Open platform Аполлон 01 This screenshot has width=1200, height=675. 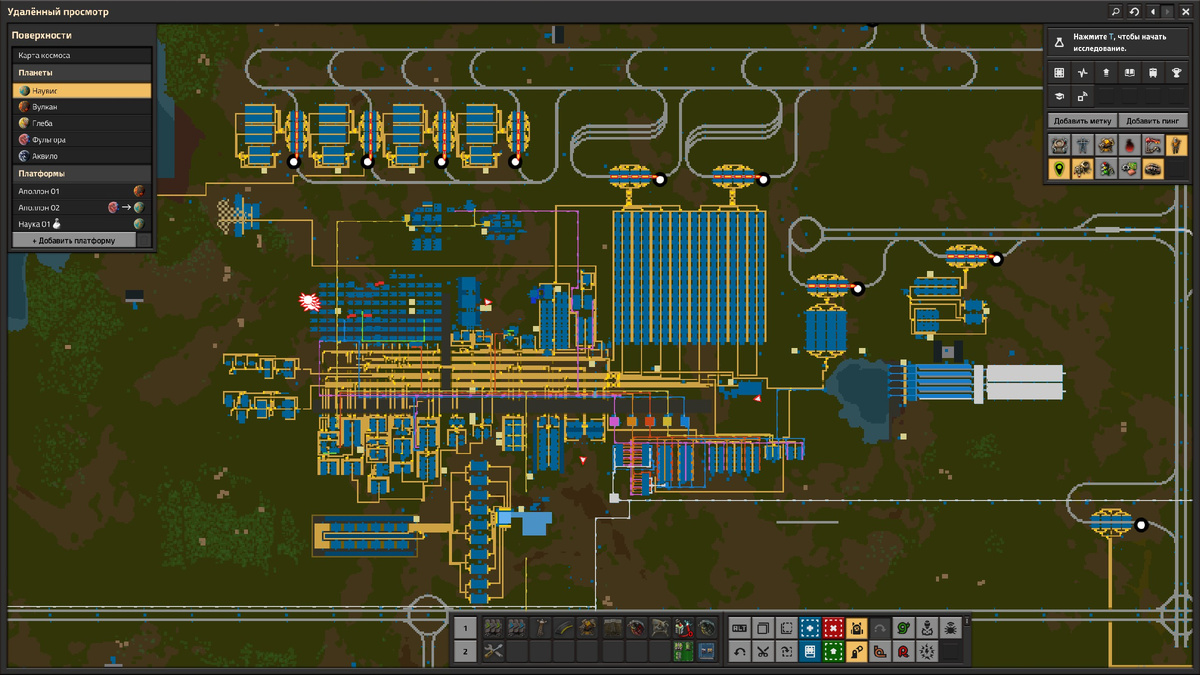(x=82, y=190)
